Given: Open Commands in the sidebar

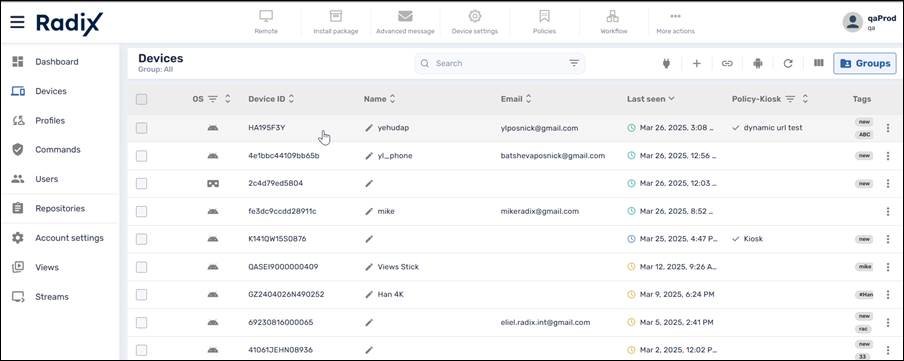Looking at the screenshot, I should click(x=58, y=149).
